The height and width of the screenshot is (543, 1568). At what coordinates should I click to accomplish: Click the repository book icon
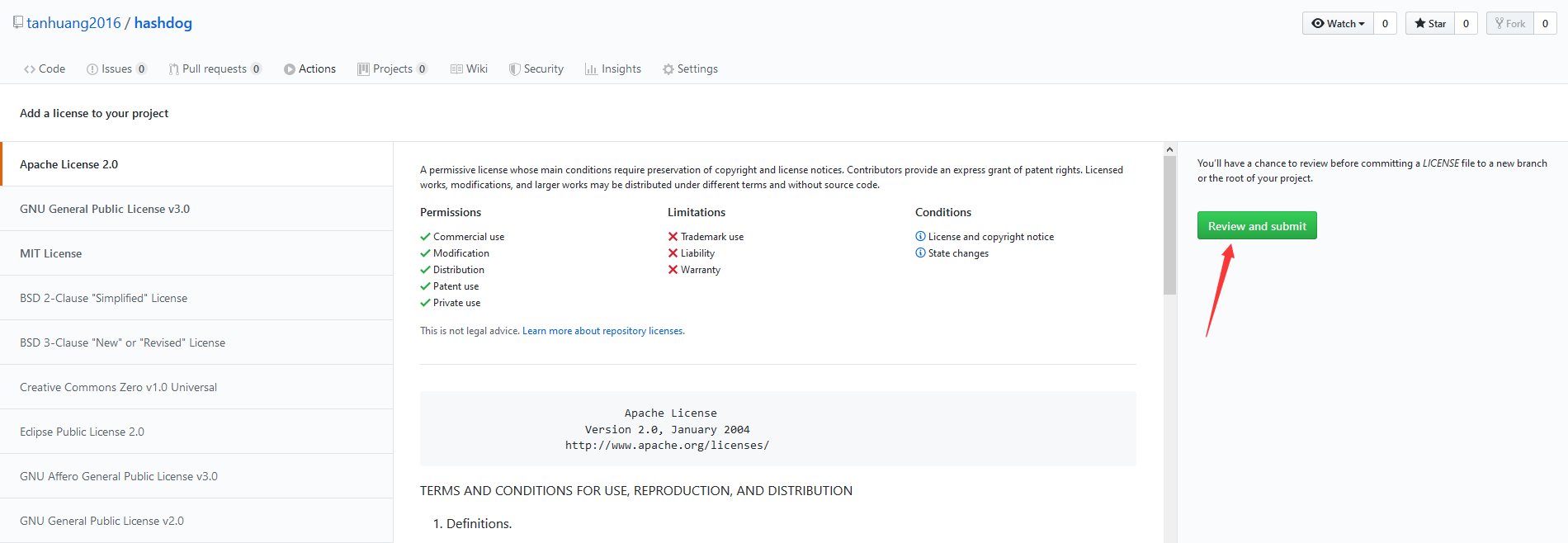(18, 22)
